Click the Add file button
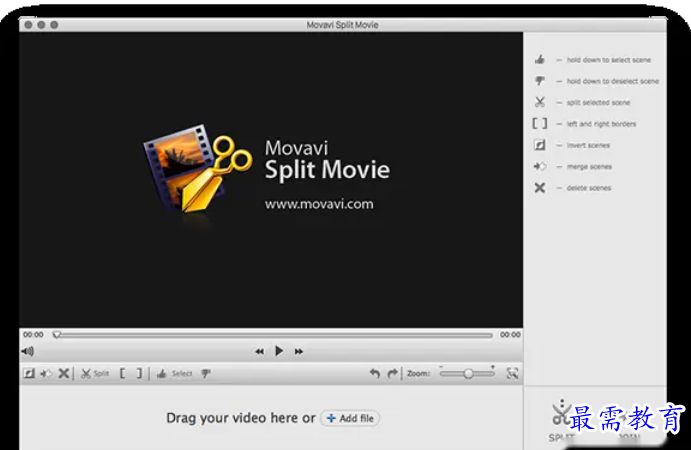This screenshot has width=691, height=450. 350,418
